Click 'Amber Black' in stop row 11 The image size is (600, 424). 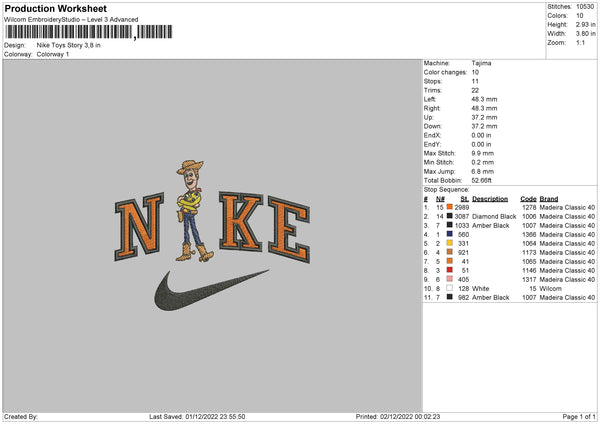491,297
